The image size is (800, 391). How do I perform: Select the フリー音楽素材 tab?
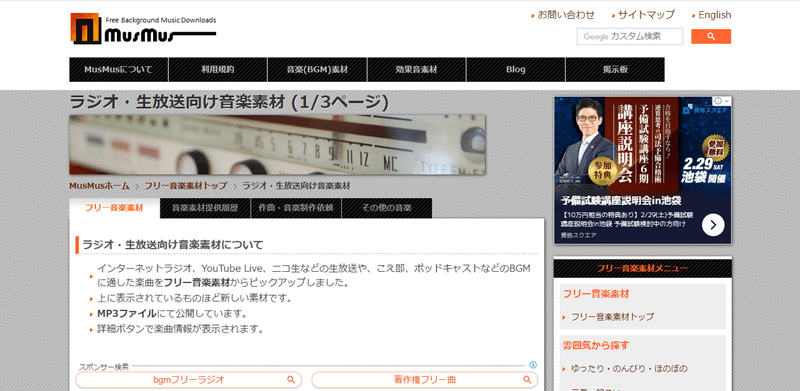(x=114, y=208)
